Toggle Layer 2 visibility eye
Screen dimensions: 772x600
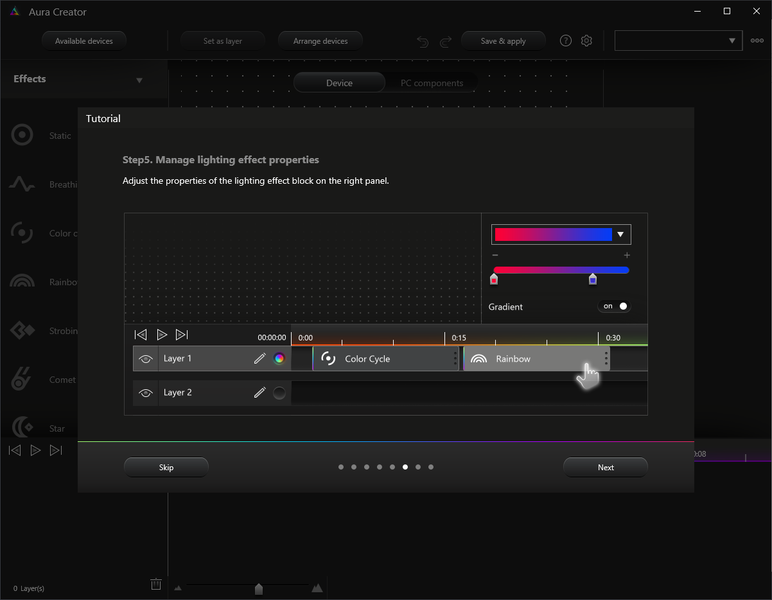pyautogui.click(x=145, y=393)
